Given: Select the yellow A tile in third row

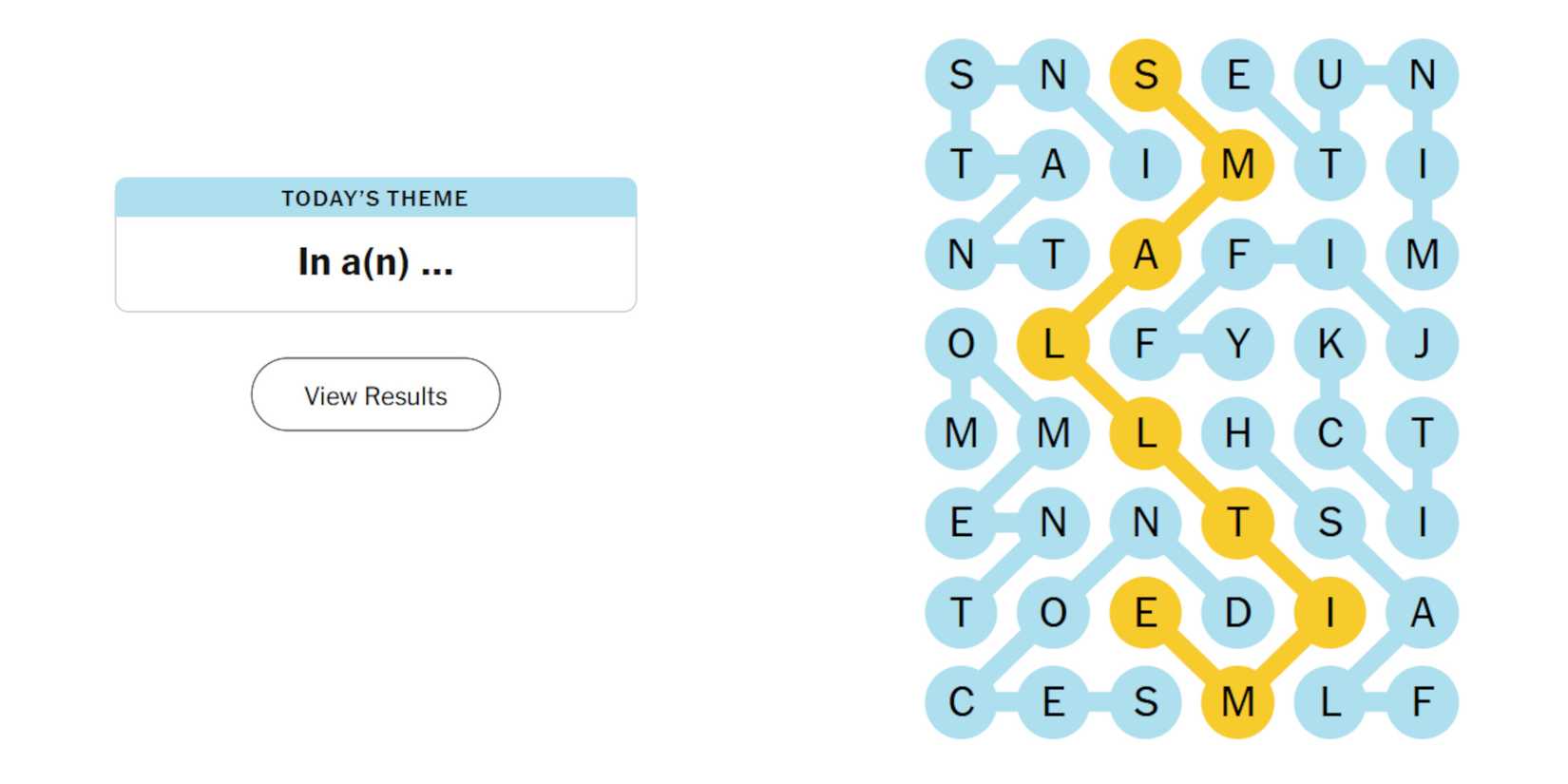Looking at the screenshot, I should [x=1146, y=255].
